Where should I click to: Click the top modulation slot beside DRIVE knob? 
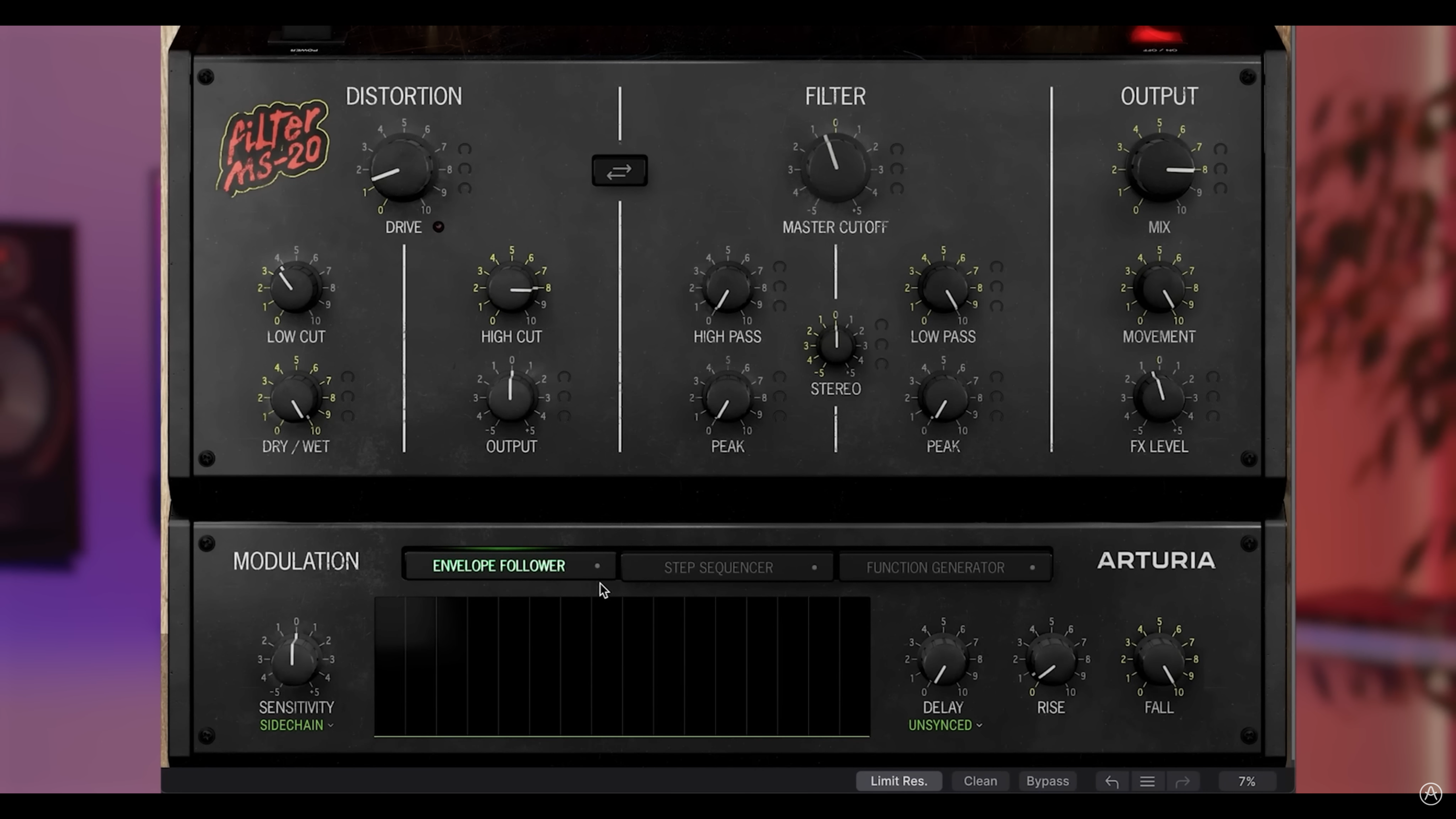(465, 149)
